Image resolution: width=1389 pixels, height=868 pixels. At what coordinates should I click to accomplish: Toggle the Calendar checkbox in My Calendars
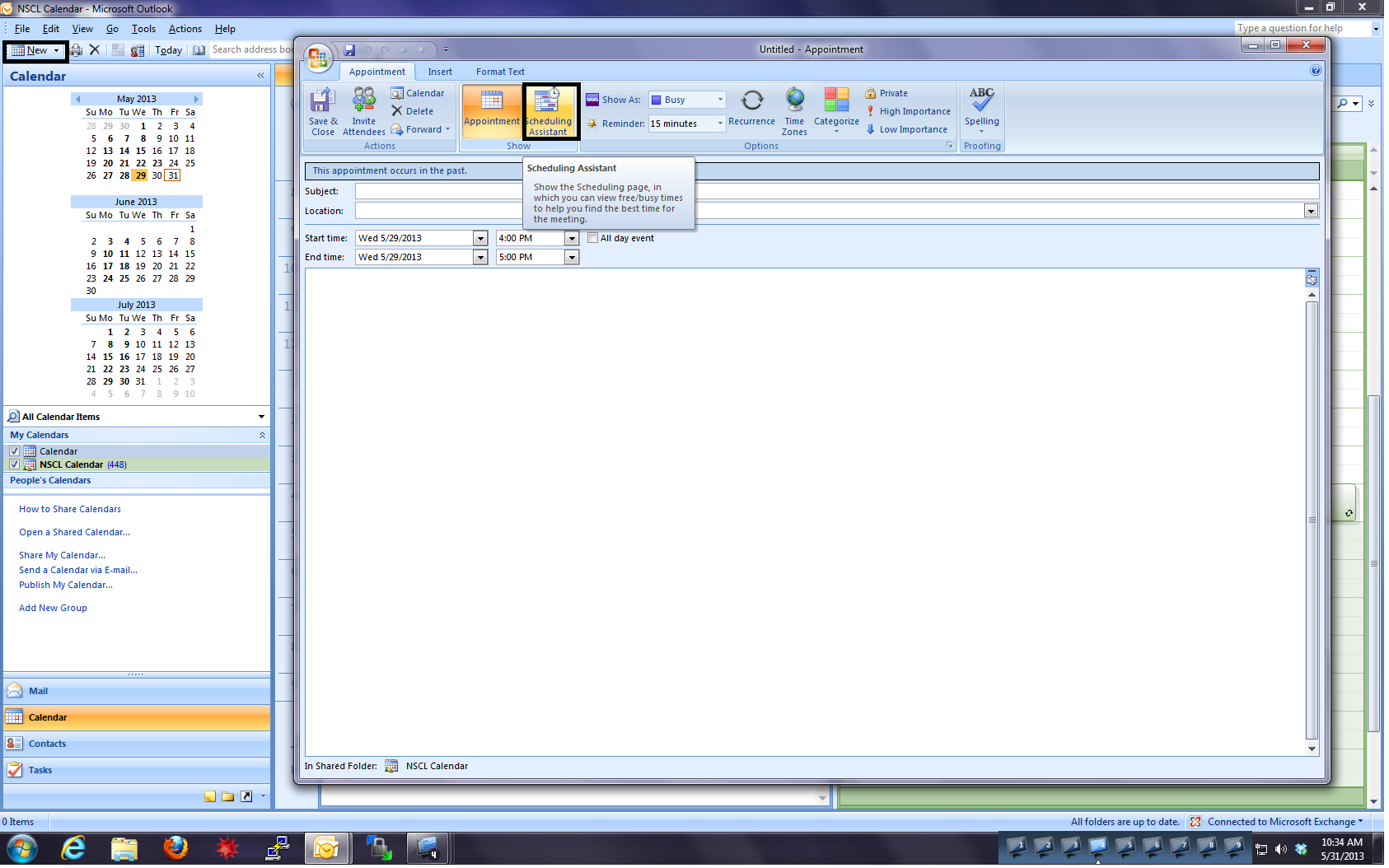pyautogui.click(x=14, y=452)
